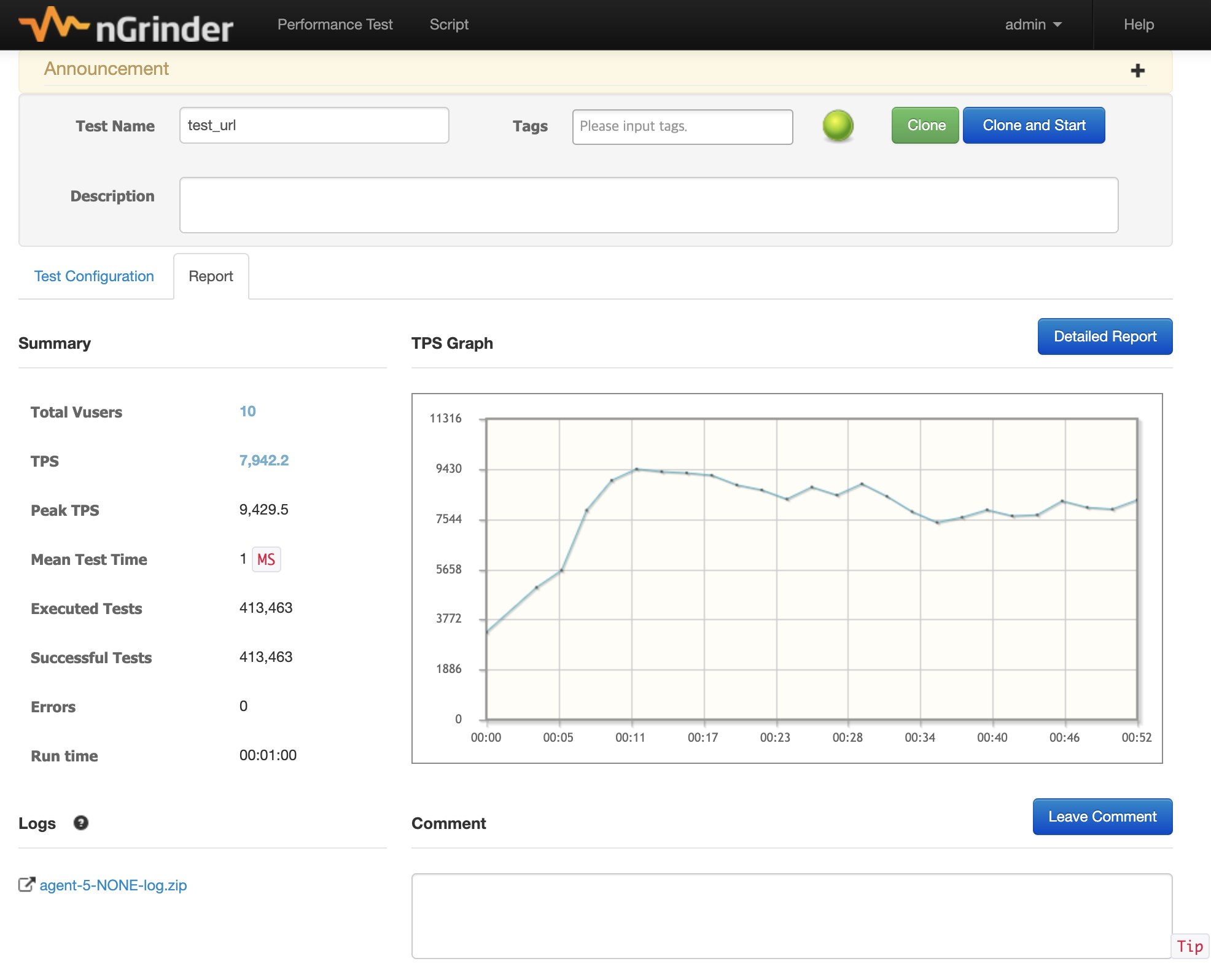Click the Leave Comment button
Image resolution: width=1211 pixels, height=980 pixels.
(x=1102, y=817)
